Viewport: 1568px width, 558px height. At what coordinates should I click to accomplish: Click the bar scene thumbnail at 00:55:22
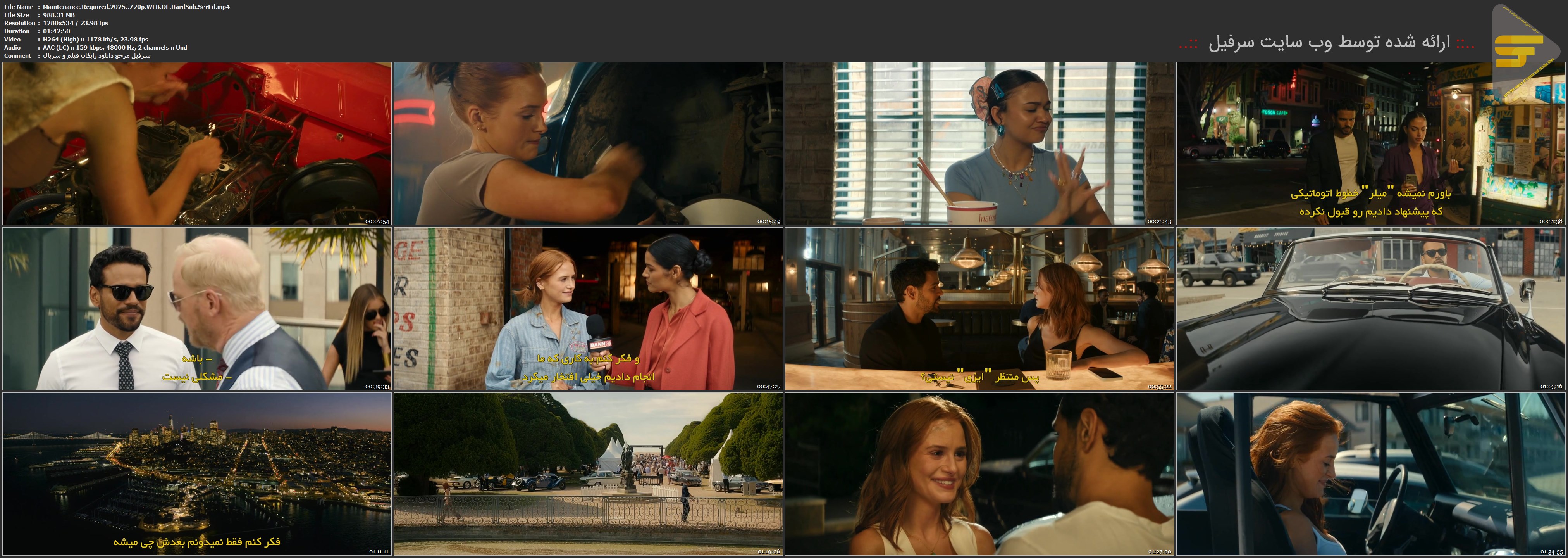(x=979, y=309)
